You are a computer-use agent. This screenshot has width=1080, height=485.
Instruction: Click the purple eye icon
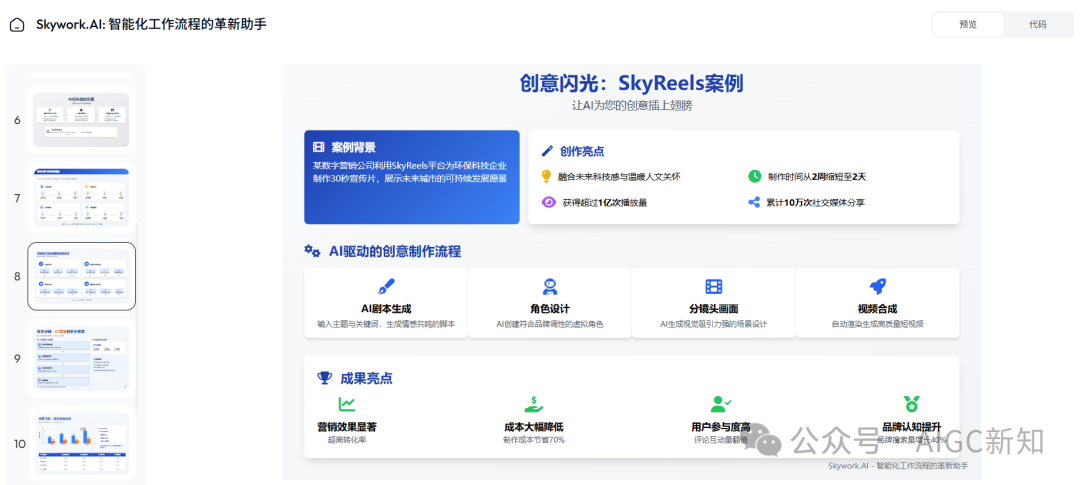coord(548,203)
